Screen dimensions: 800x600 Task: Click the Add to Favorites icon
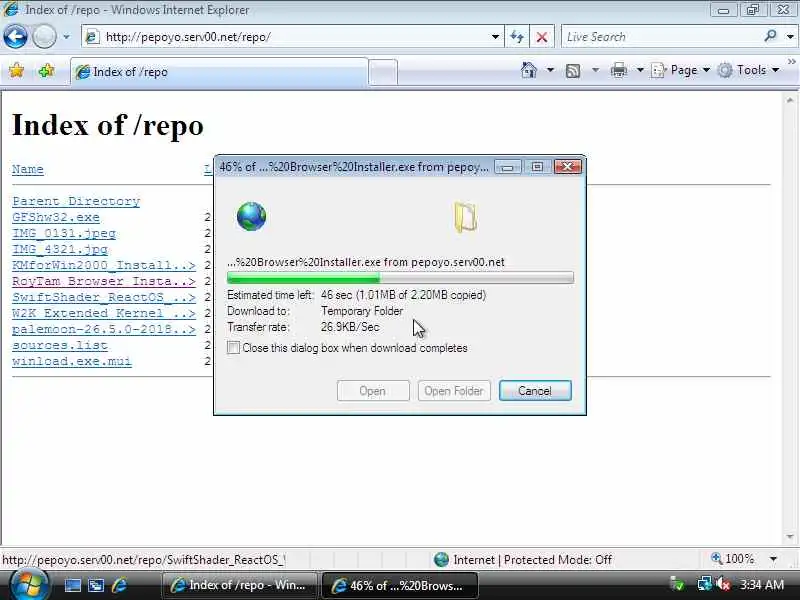pos(46,70)
